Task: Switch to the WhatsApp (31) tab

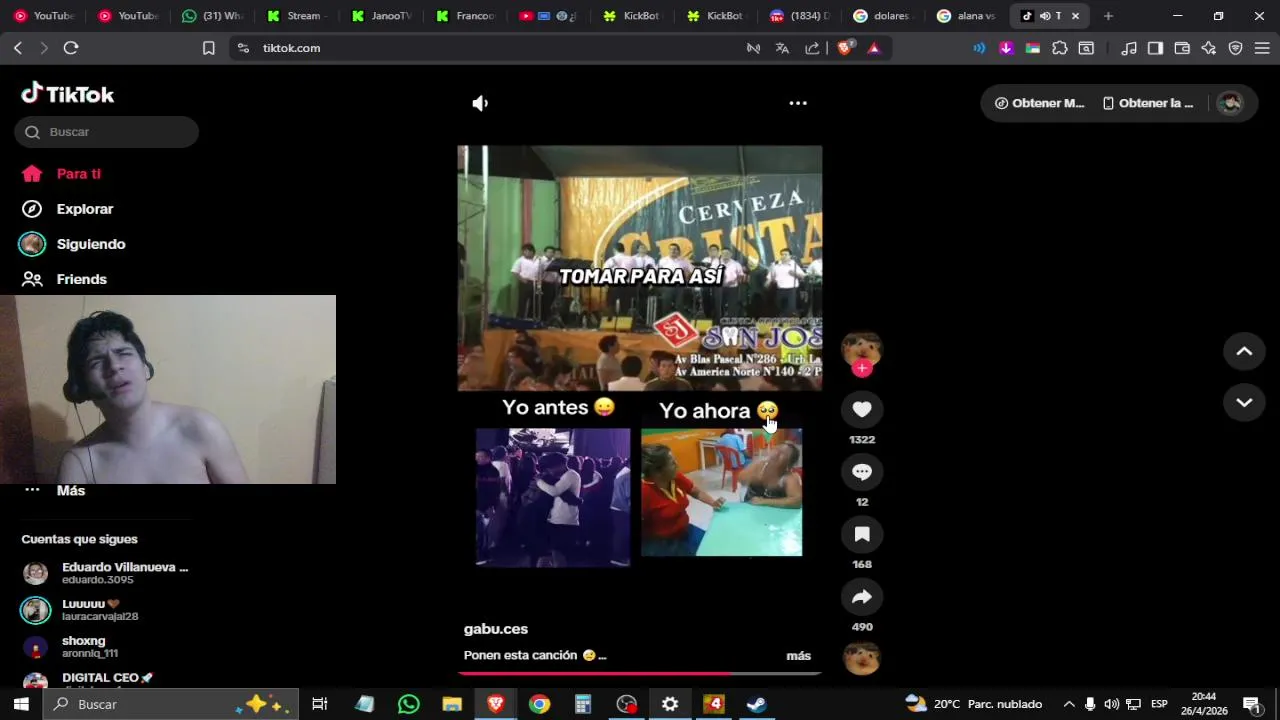Action: [212, 16]
